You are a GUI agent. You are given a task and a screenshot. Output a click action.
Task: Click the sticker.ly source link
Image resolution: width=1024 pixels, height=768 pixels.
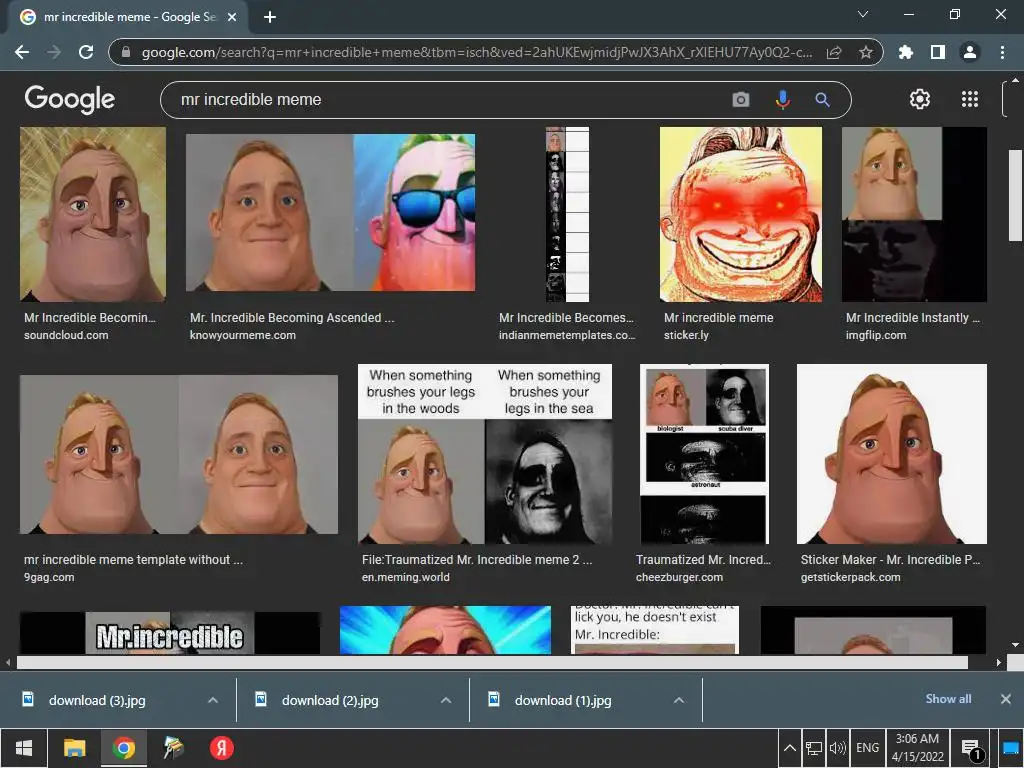tap(686, 335)
